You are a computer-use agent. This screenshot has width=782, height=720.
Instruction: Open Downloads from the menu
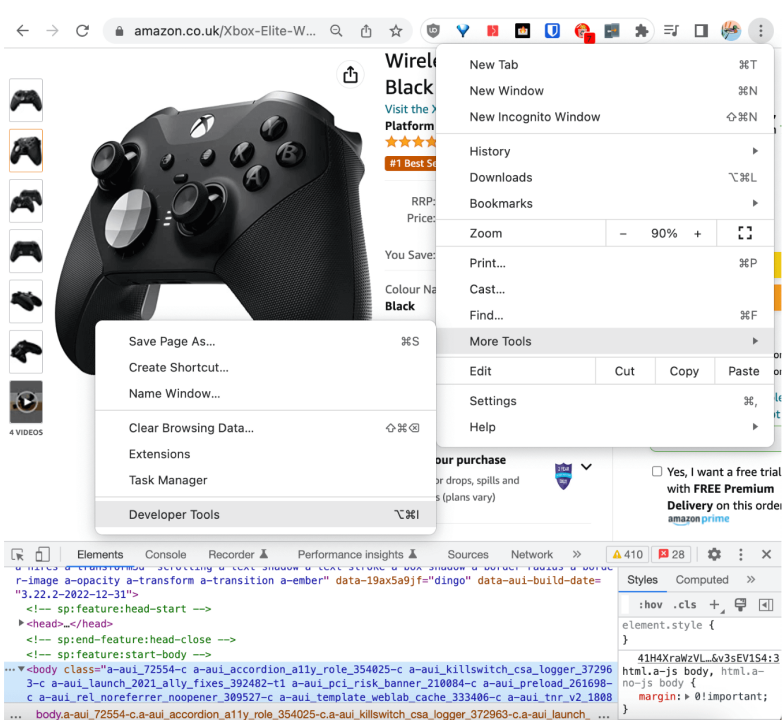pos(605,178)
